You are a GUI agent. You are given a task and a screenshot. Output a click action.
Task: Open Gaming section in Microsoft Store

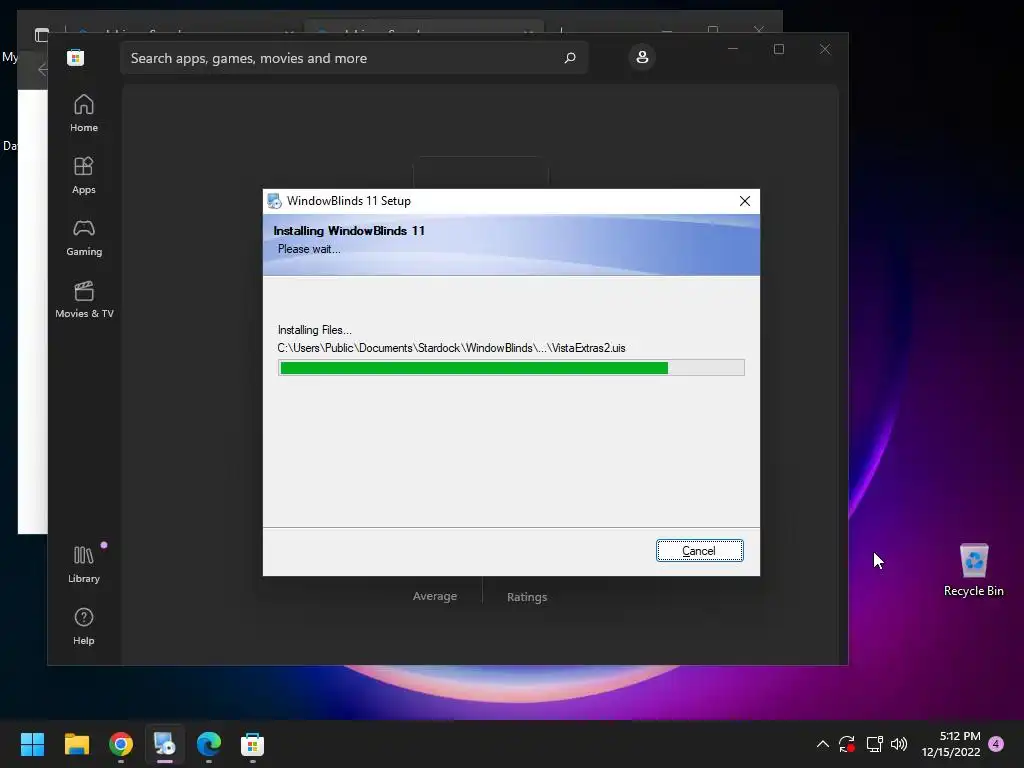[x=84, y=237]
